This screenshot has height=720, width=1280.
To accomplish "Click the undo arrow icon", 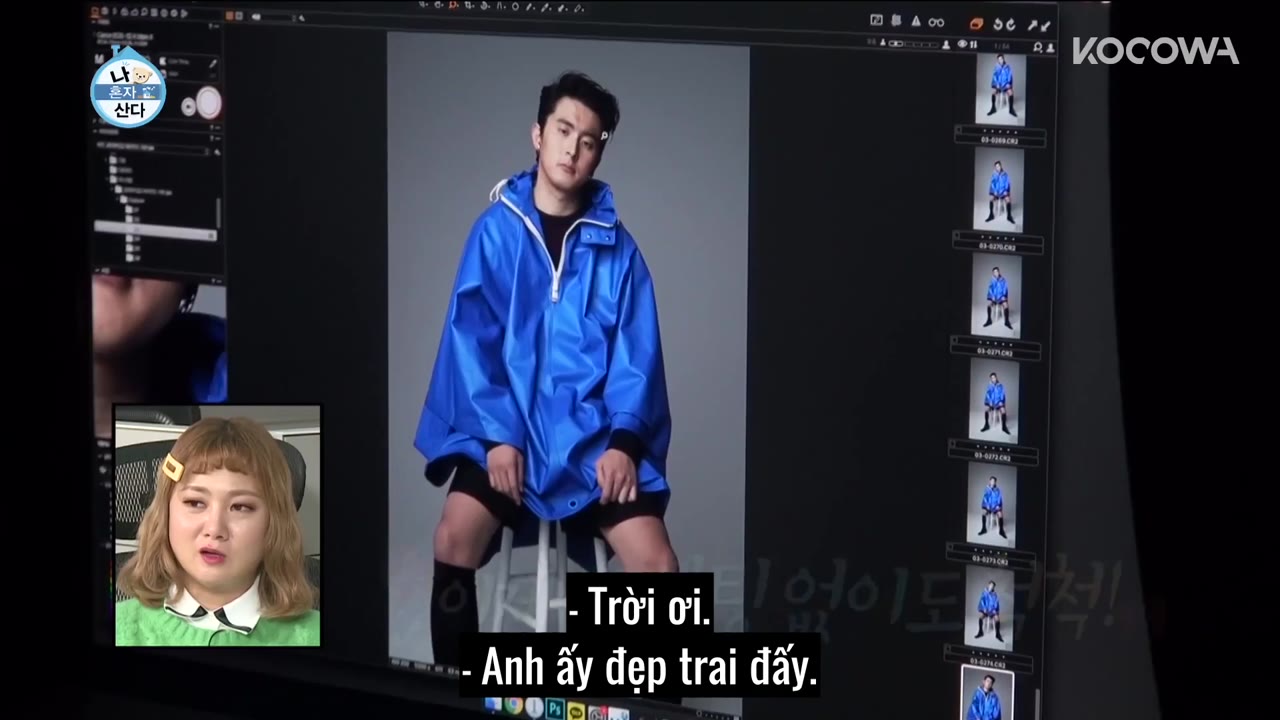I will coord(998,25).
